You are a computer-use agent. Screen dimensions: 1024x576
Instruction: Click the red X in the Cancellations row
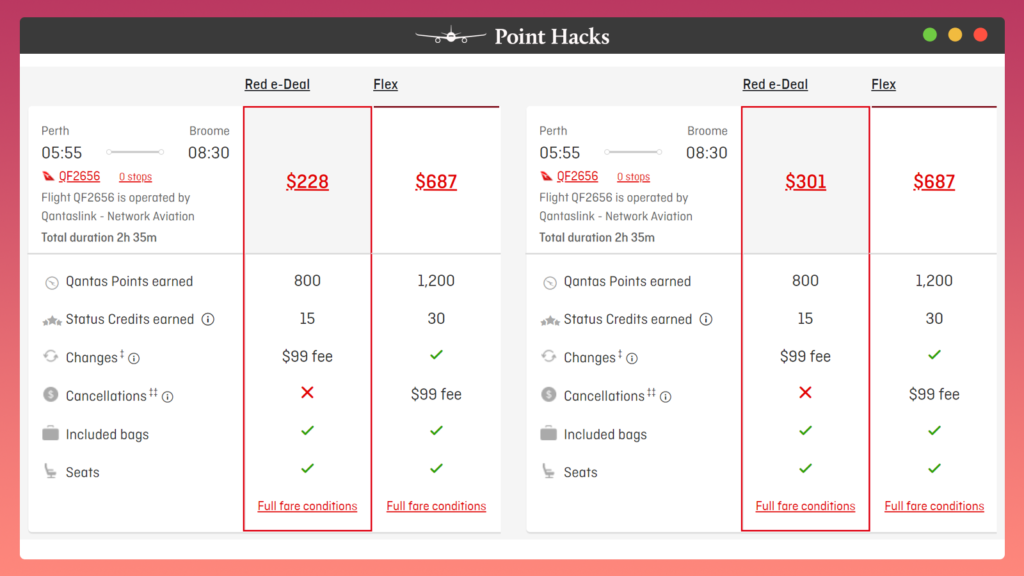tap(307, 393)
